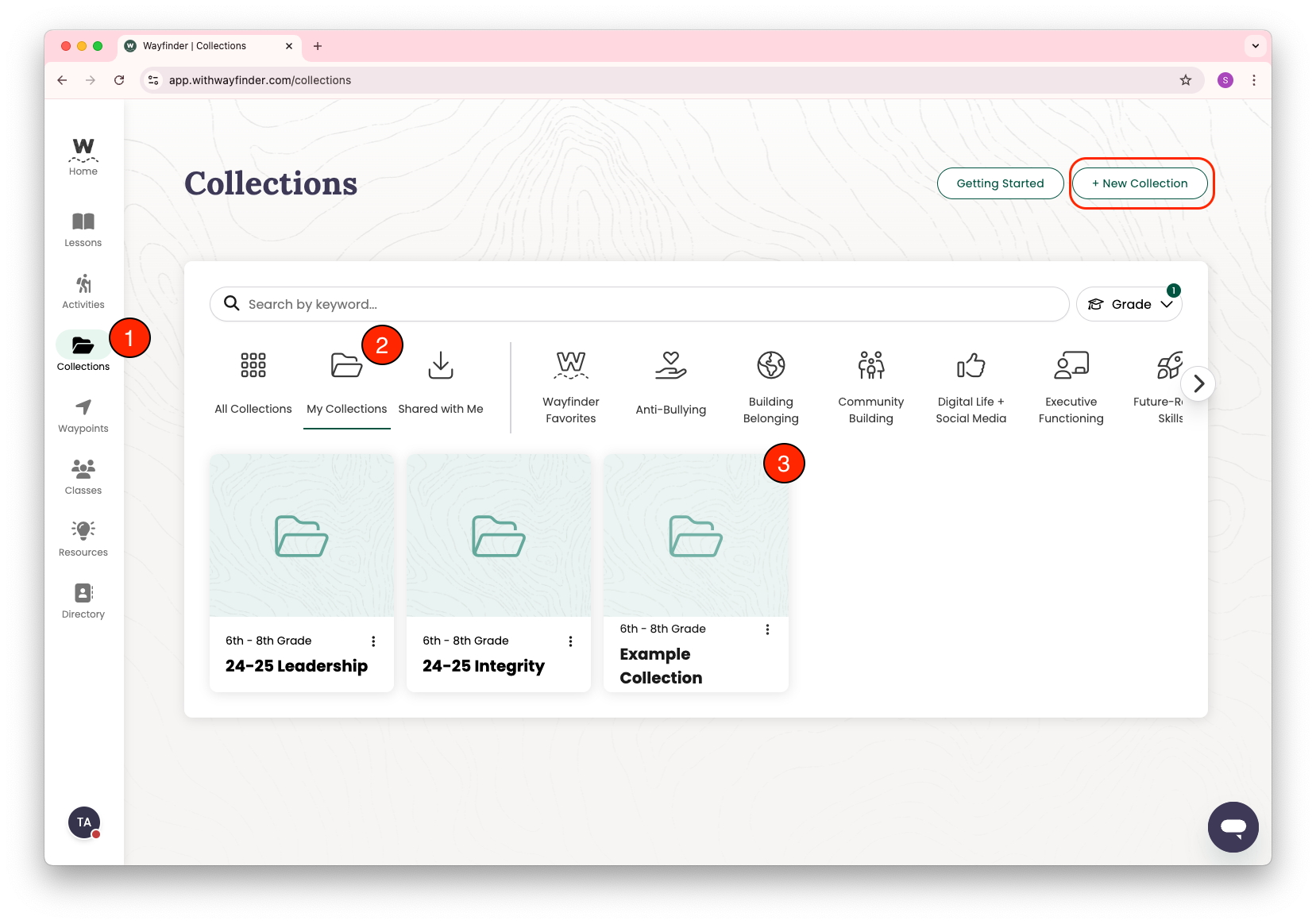Close the Wayfinder Collections tab
1316x924 pixels.
click(x=289, y=46)
